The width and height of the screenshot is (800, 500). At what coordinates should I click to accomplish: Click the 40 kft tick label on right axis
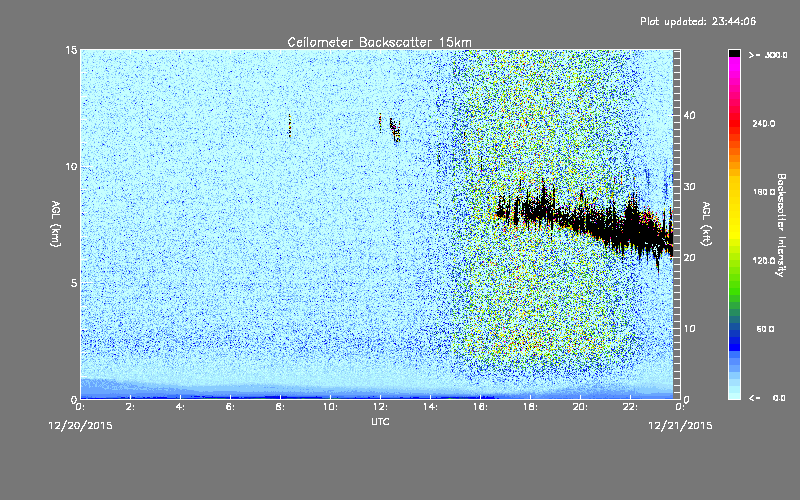[x=689, y=115]
